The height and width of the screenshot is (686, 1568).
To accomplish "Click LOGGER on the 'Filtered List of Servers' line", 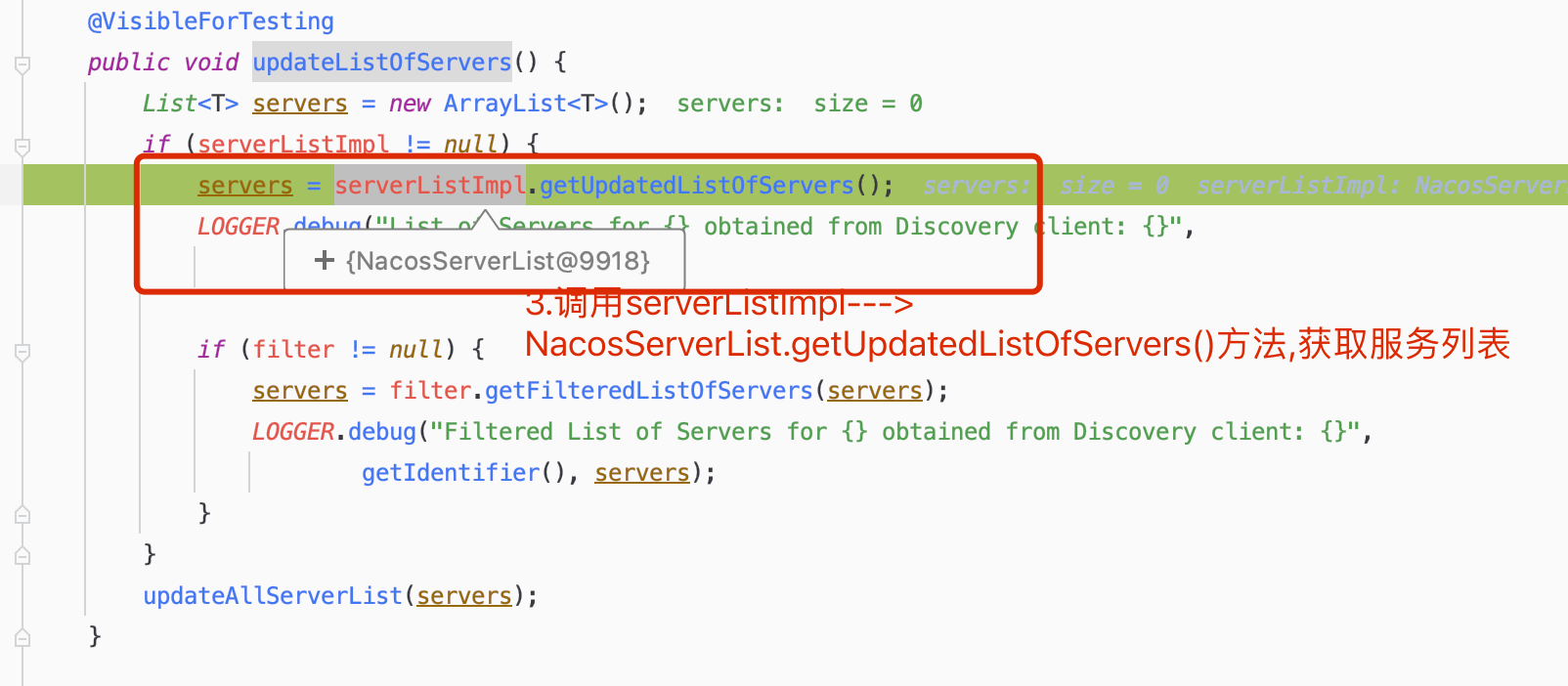I will coord(293,432).
